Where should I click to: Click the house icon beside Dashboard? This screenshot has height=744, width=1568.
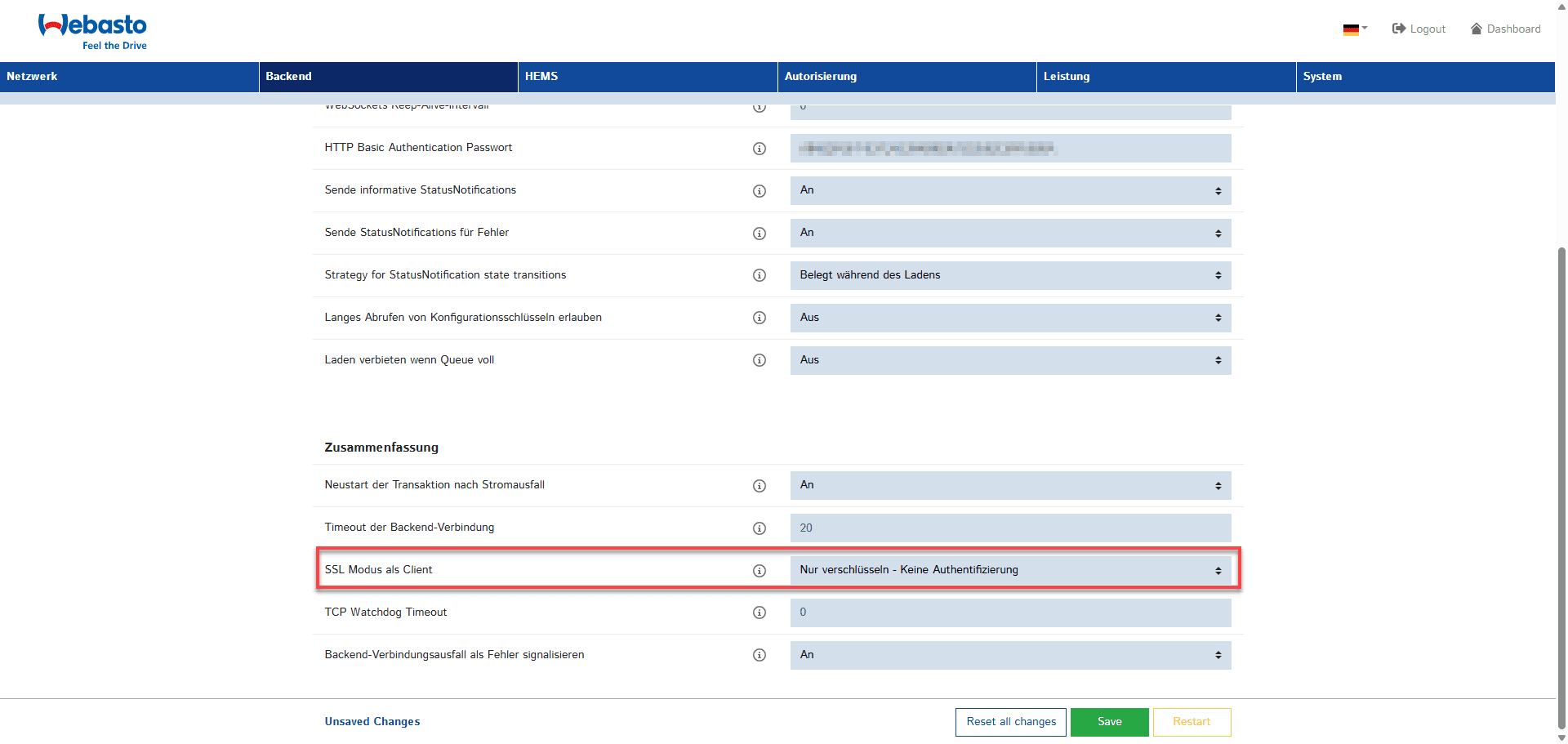[x=1477, y=29]
